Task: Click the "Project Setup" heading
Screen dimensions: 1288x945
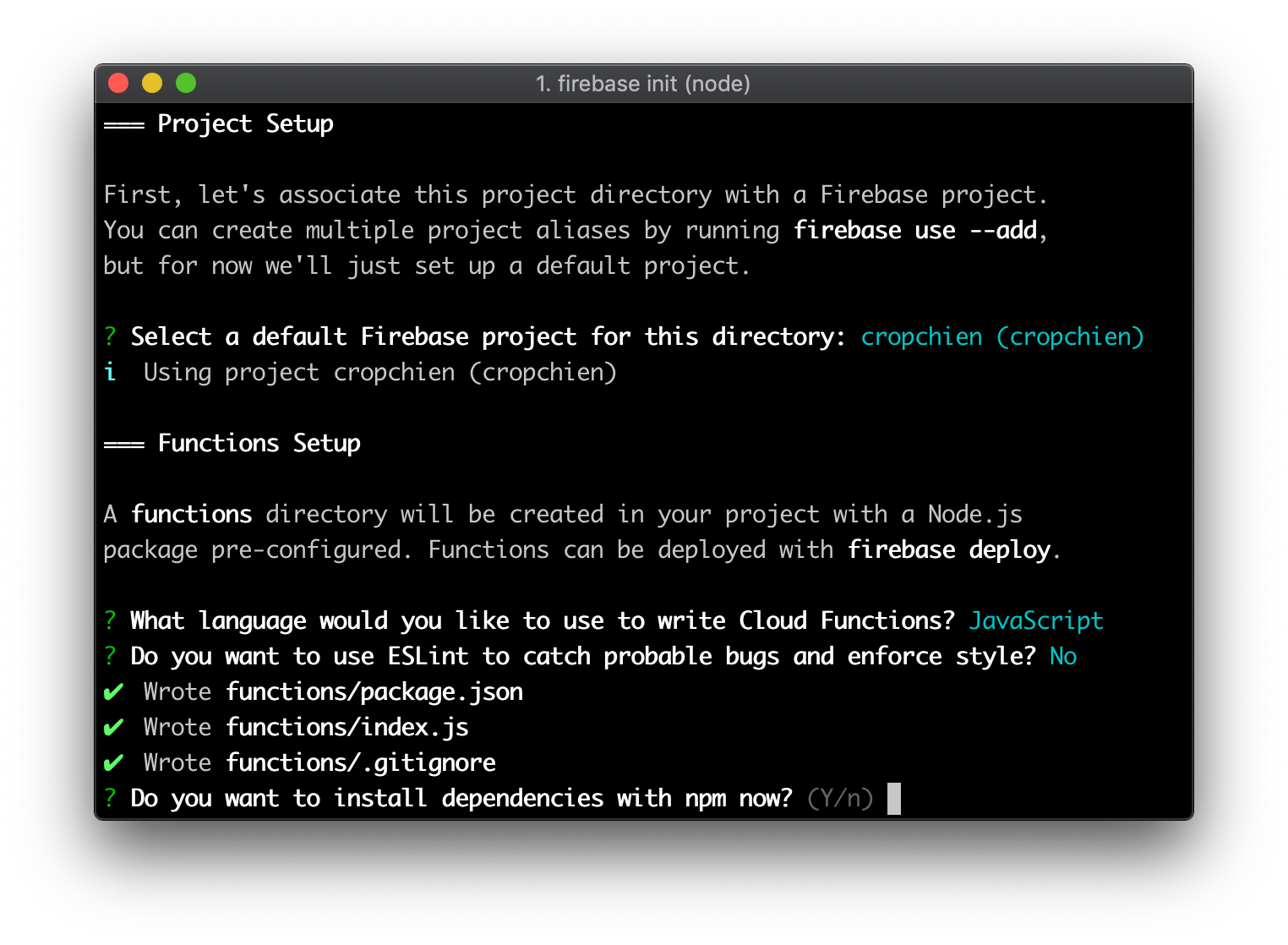Action: pyautogui.click(x=245, y=123)
